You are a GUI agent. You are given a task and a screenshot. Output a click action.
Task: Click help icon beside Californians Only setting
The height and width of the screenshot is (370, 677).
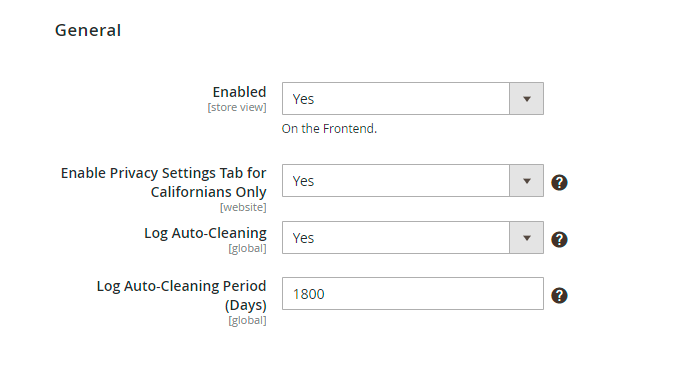coord(559,182)
